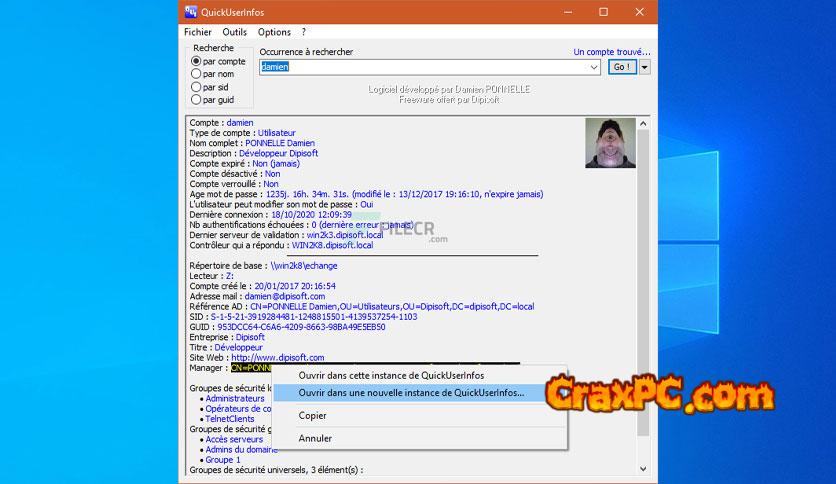
Task: Select the 'par guid' search option
Action: 196,100
